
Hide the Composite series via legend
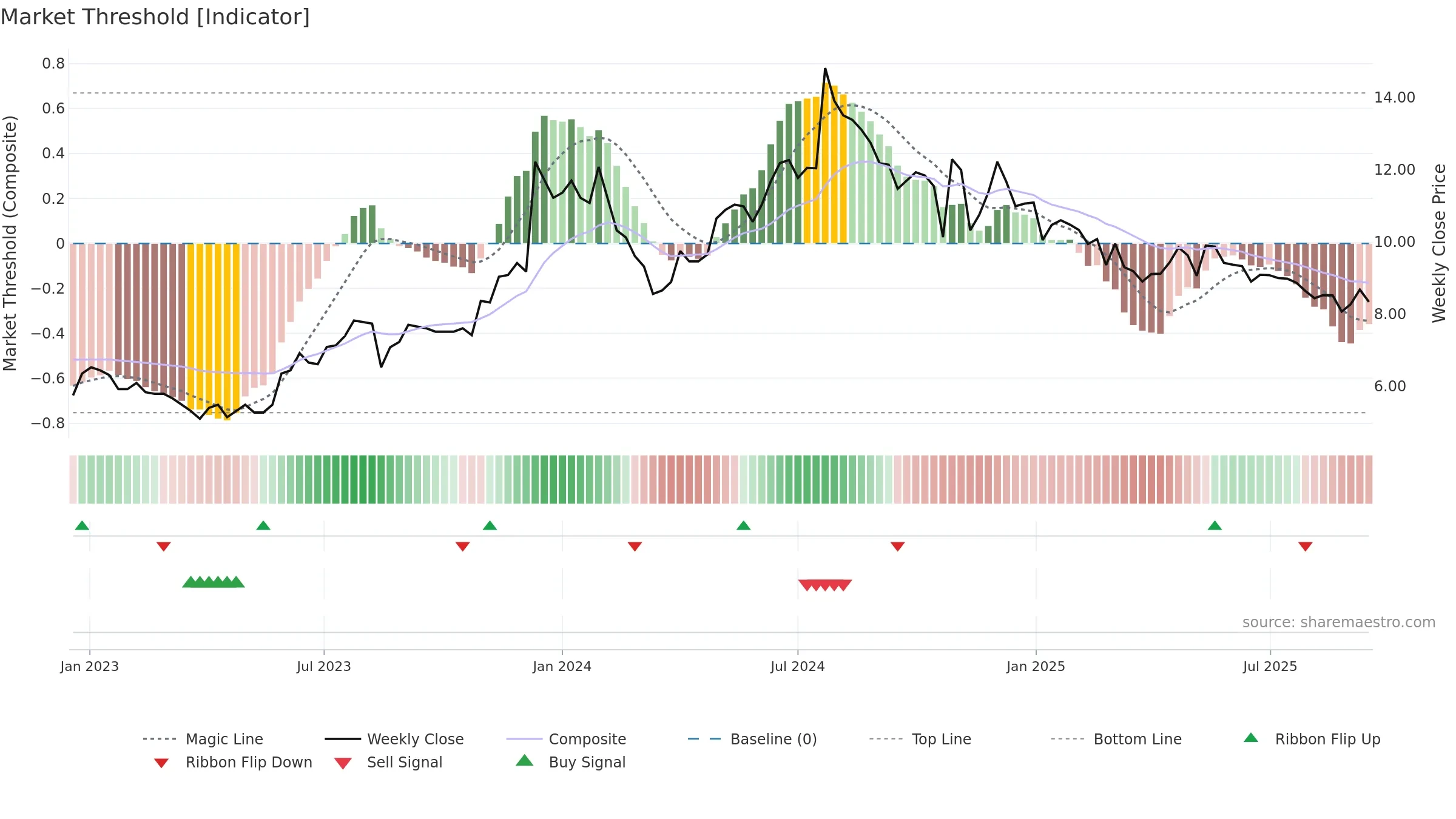coord(566,739)
